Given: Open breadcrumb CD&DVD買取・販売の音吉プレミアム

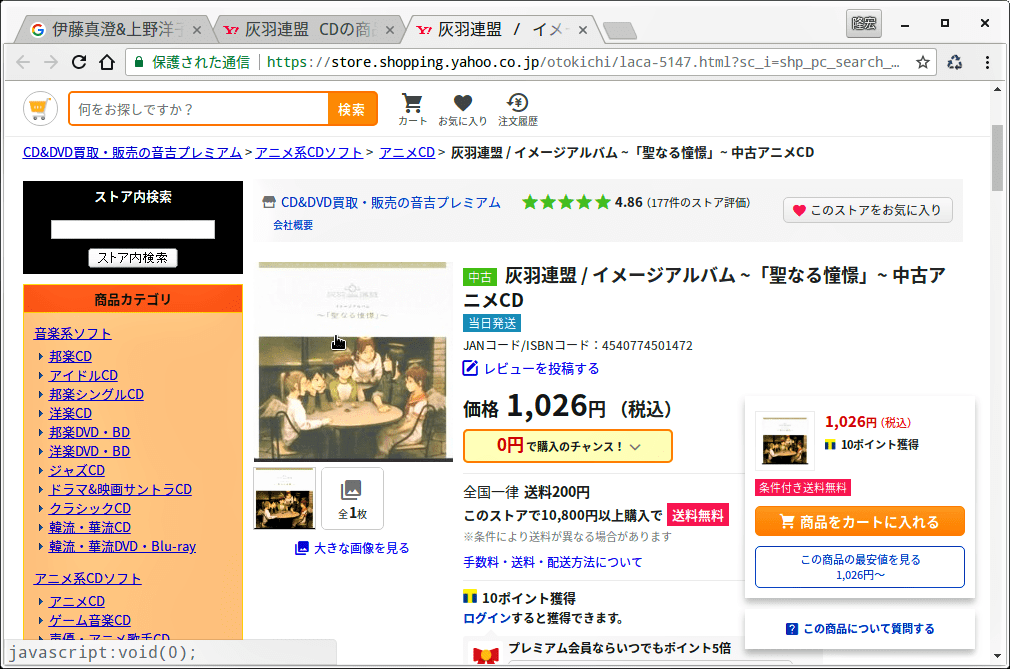Looking at the screenshot, I should tap(132, 153).
